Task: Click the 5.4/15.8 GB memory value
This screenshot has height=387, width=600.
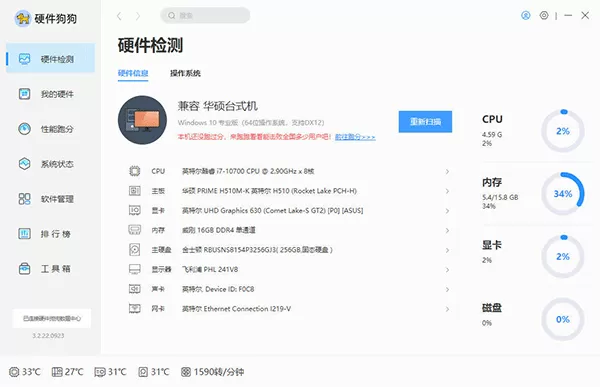Action: [500, 197]
